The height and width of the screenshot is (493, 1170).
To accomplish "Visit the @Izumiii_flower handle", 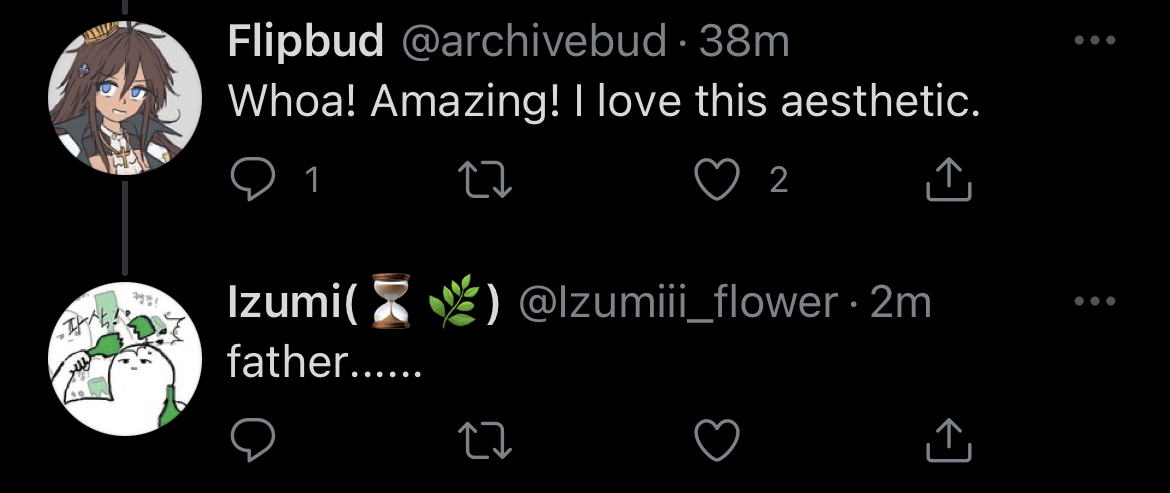I will pos(677,303).
